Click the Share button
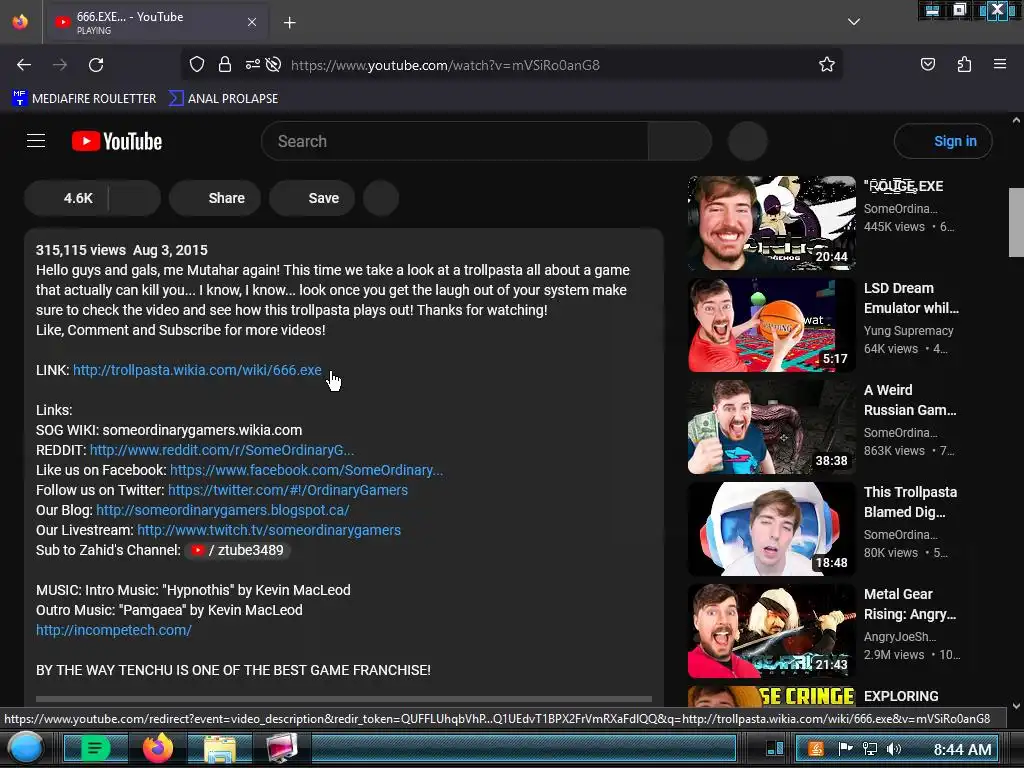The width and height of the screenshot is (1024, 768). pyautogui.click(x=215, y=198)
